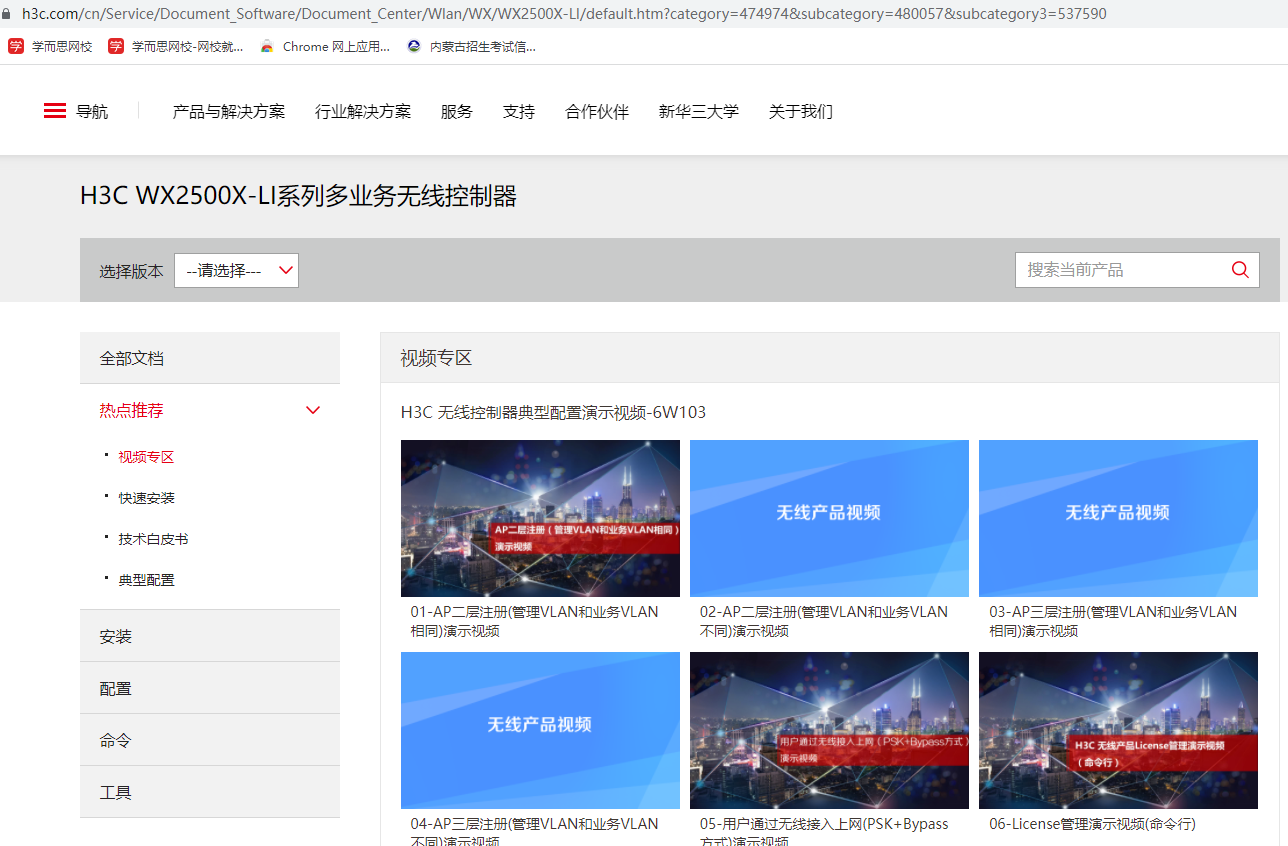Expand the 安装 sidebar section

116,637
